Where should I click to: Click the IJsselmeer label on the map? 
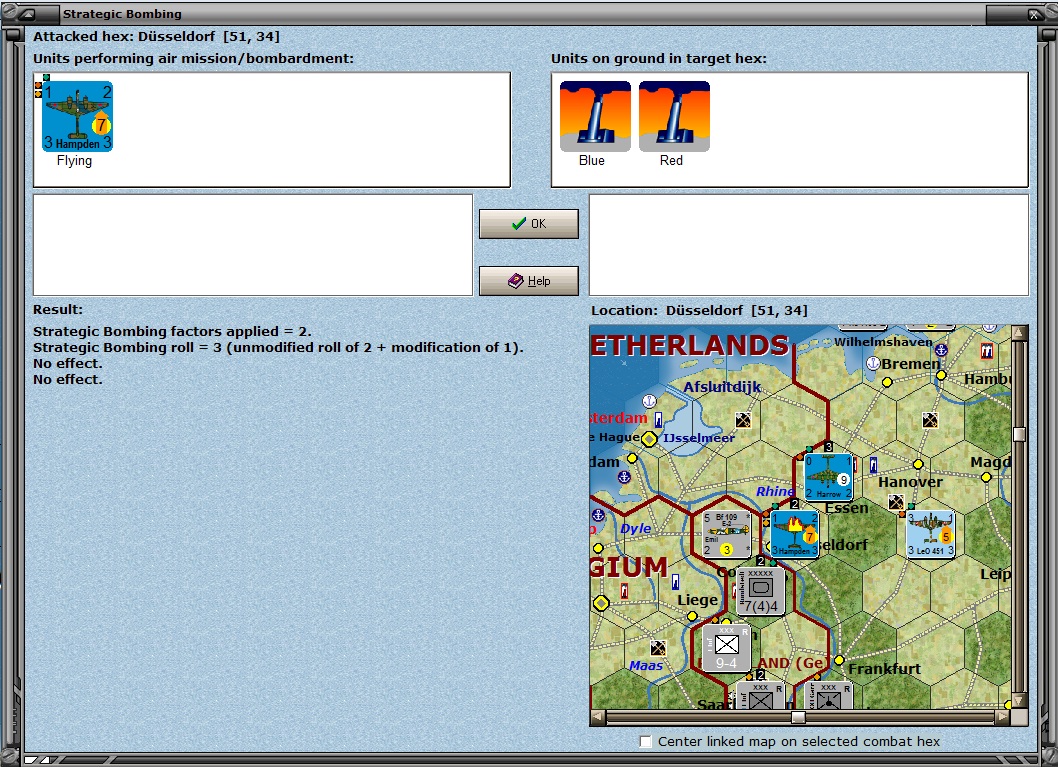pos(699,438)
